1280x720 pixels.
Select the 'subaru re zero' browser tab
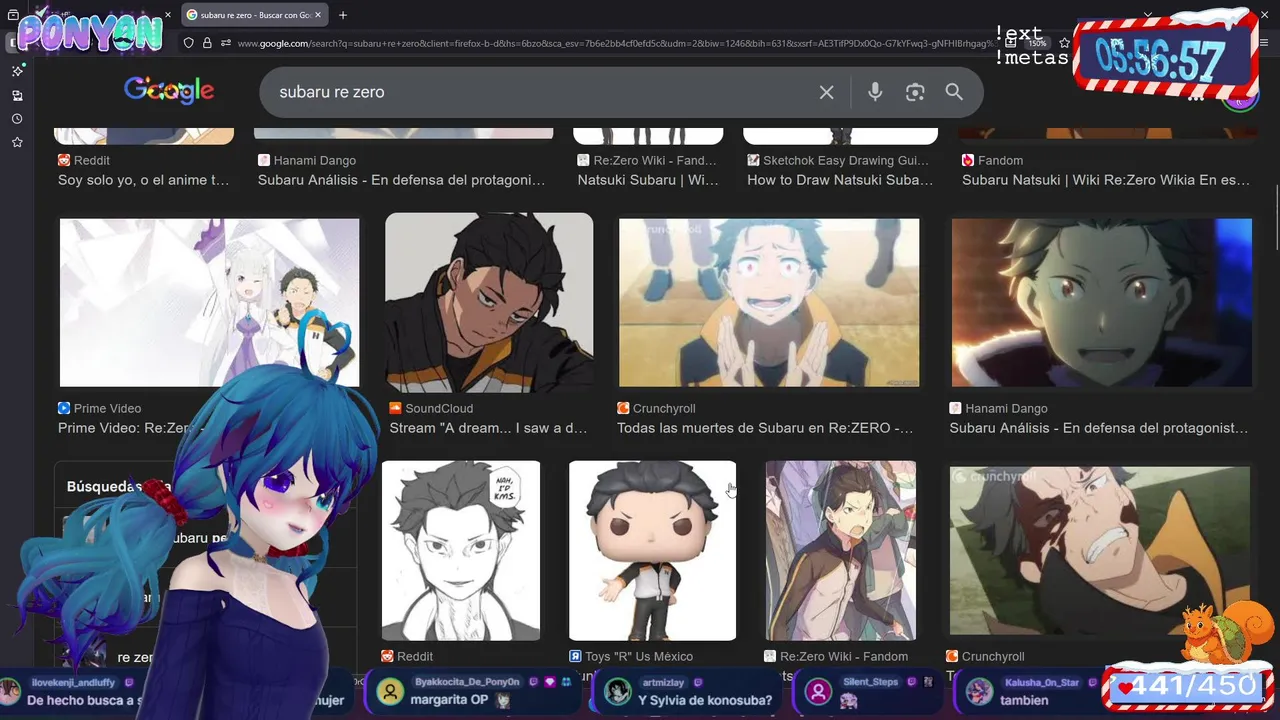click(x=255, y=15)
